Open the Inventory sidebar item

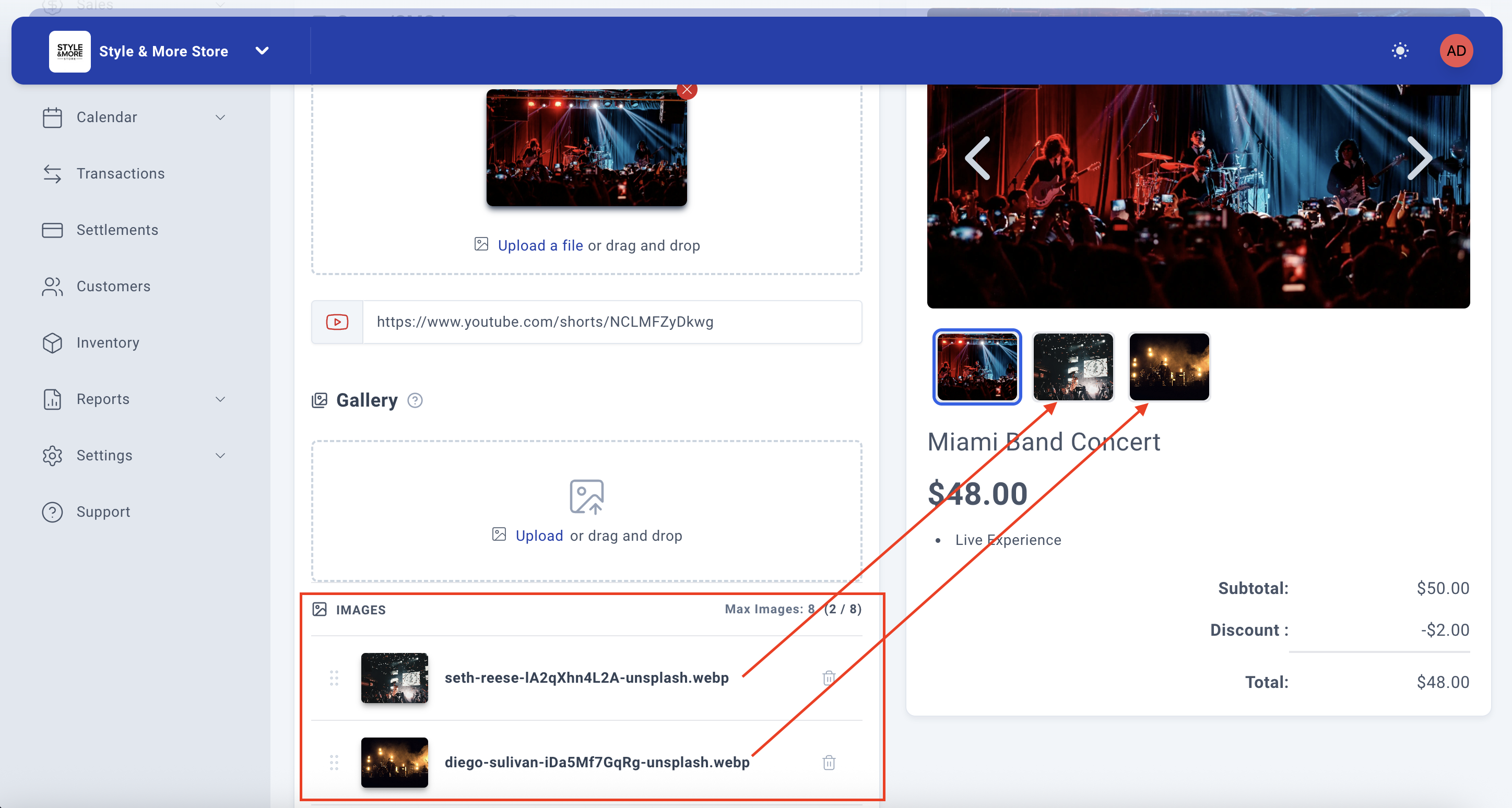[x=108, y=343]
